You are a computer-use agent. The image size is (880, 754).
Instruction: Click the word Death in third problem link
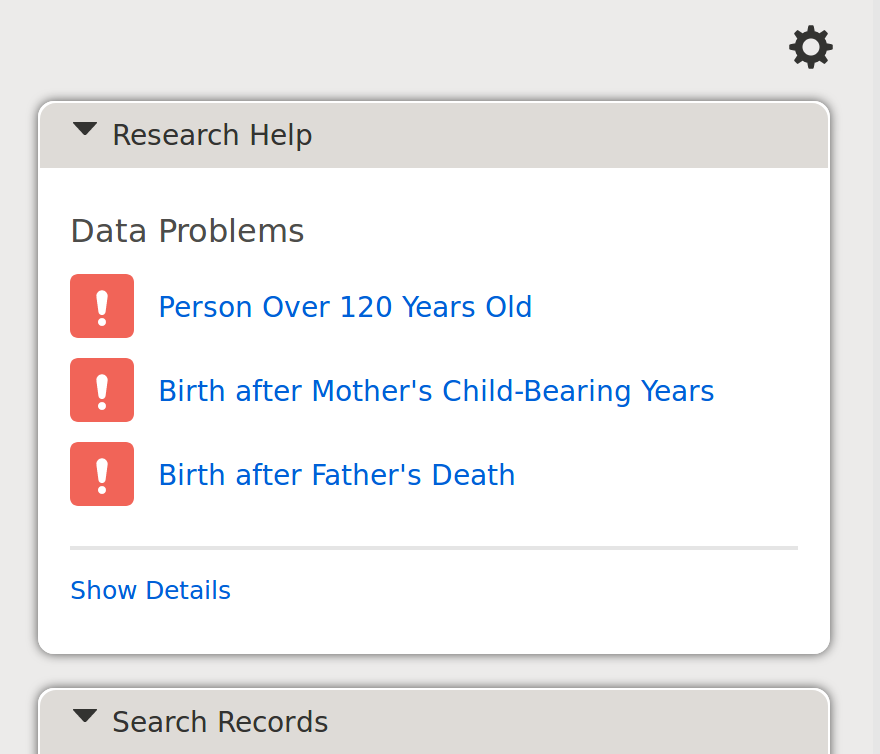click(x=473, y=476)
